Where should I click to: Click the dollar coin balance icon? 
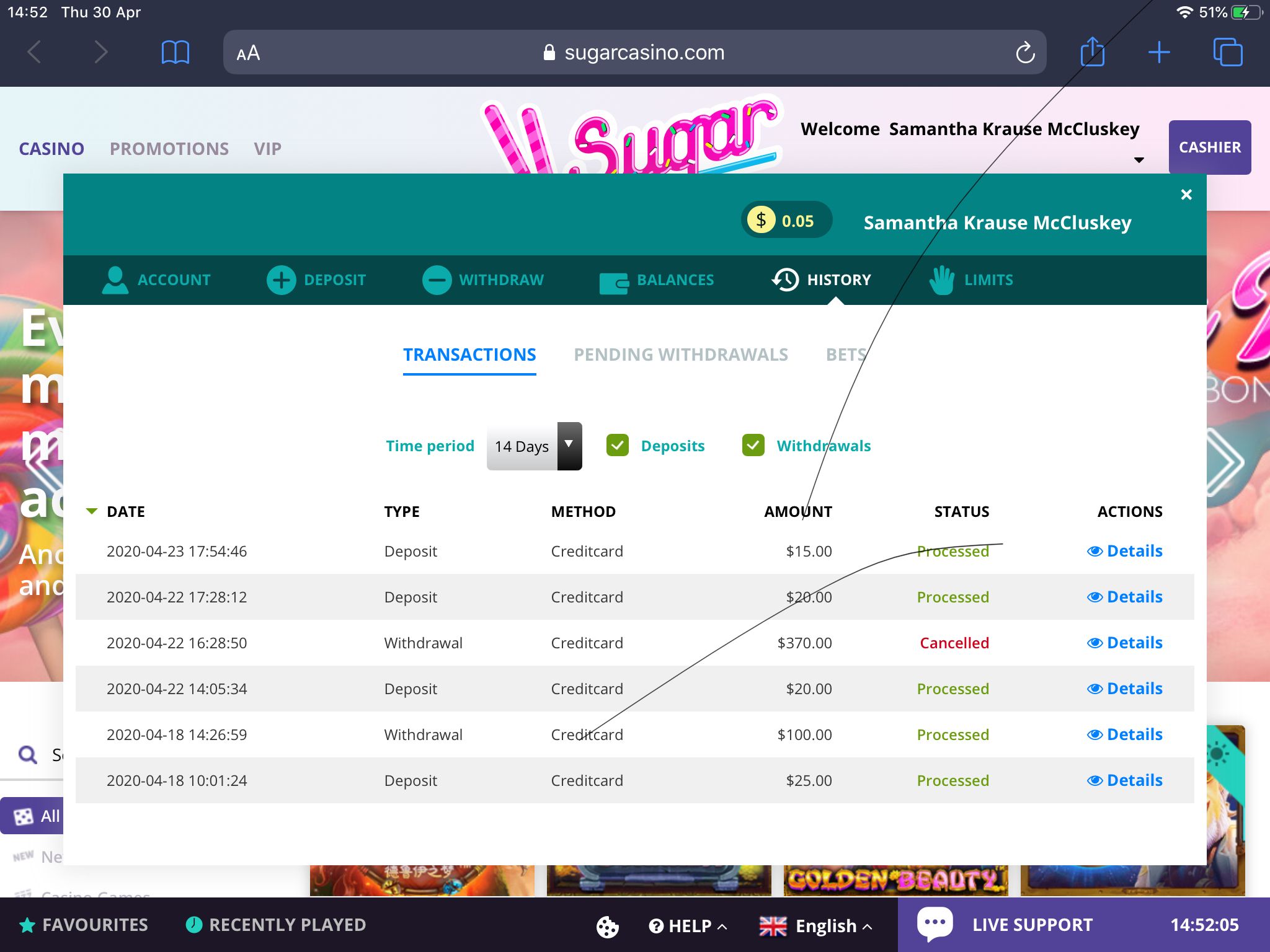(762, 220)
